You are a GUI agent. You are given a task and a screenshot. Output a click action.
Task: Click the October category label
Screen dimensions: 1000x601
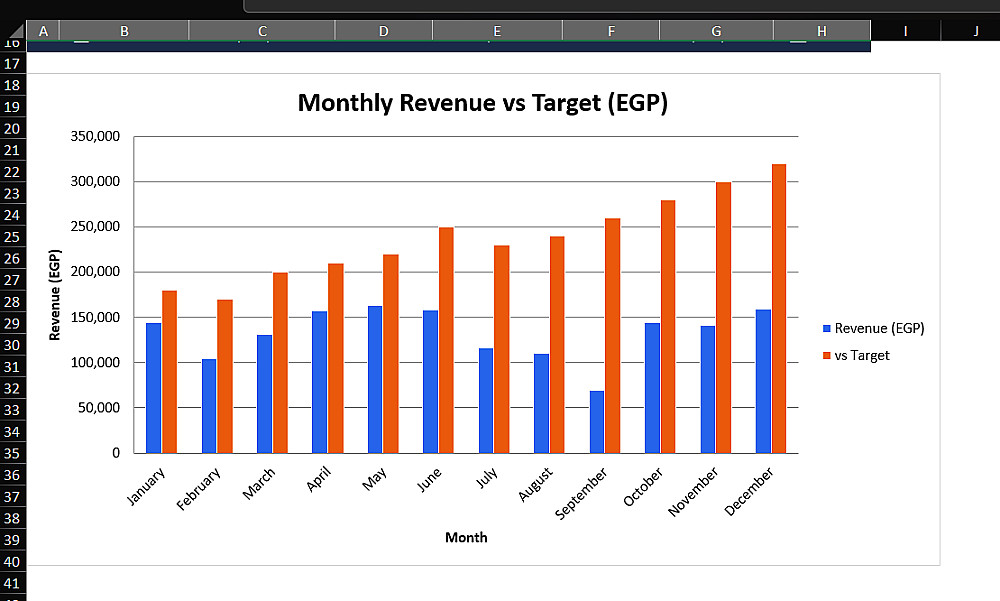643,487
